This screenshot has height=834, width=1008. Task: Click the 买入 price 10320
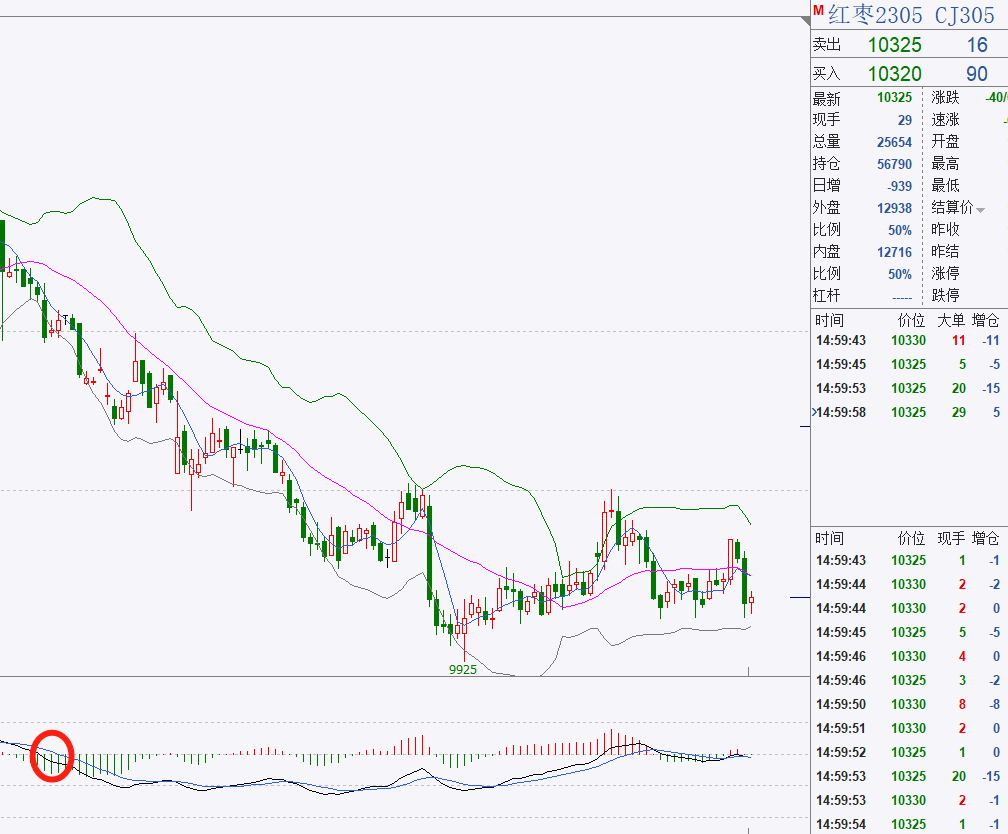tap(894, 74)
